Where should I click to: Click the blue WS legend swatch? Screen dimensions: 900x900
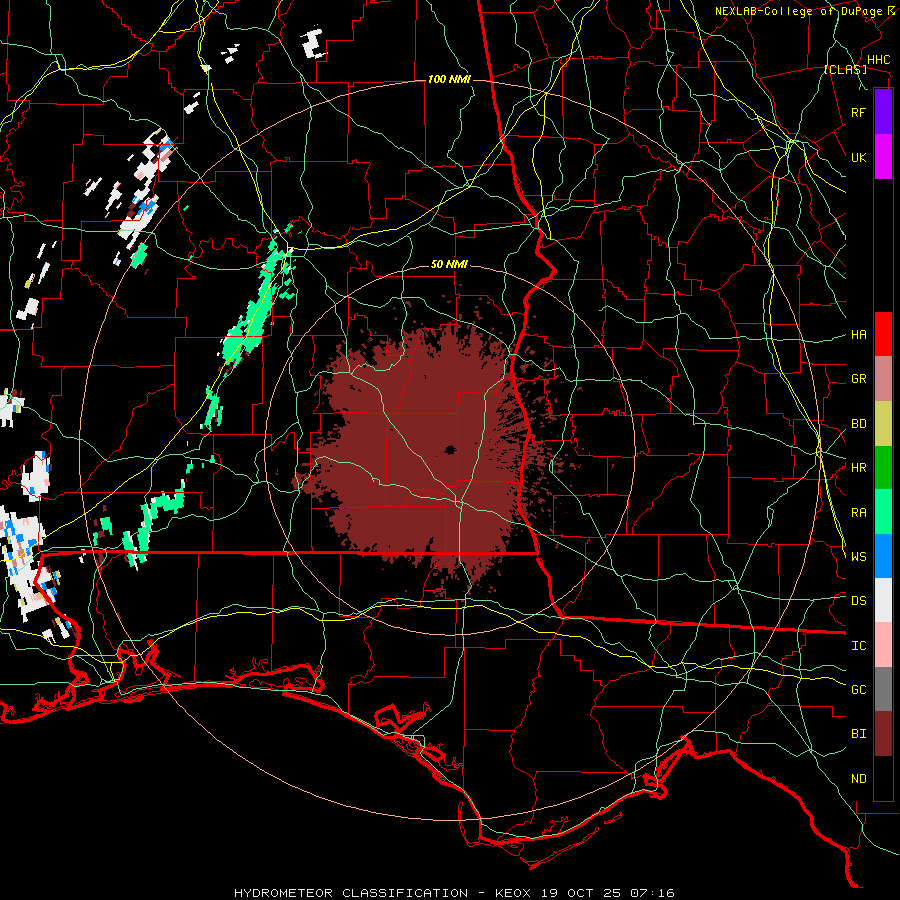[883, 556]
